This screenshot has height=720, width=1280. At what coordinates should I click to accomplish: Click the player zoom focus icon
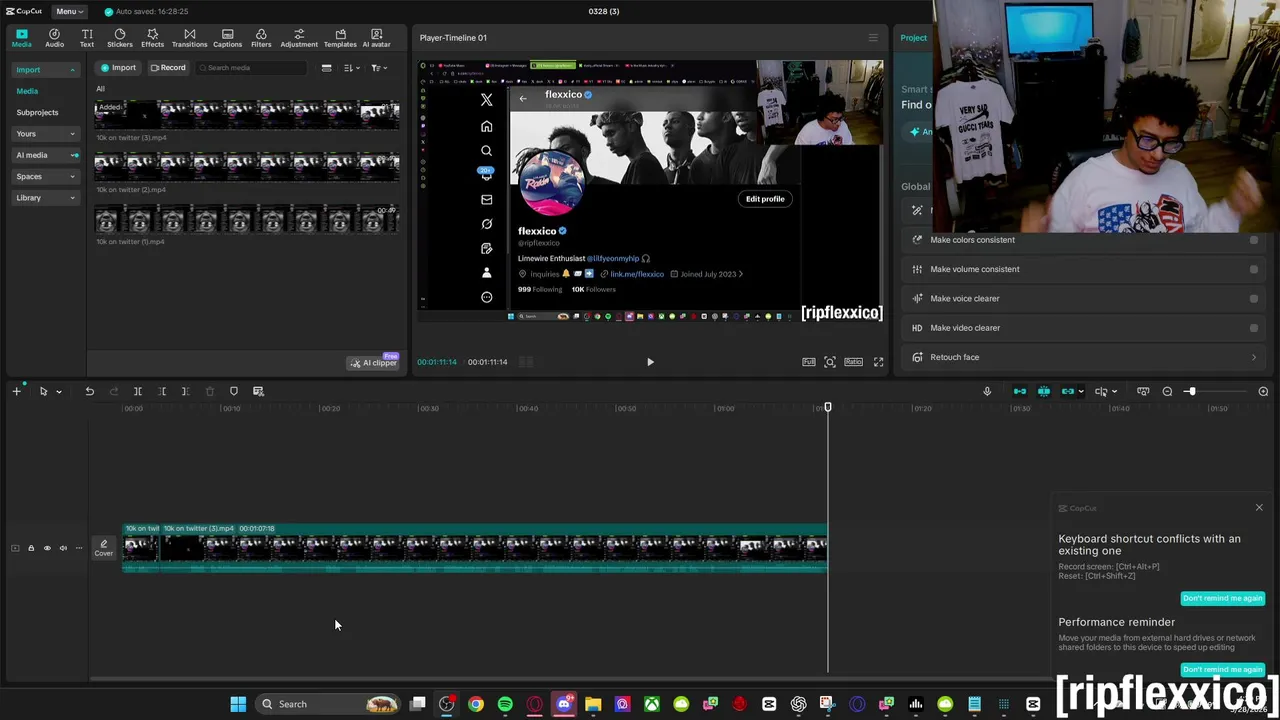(x=830, y=362)
